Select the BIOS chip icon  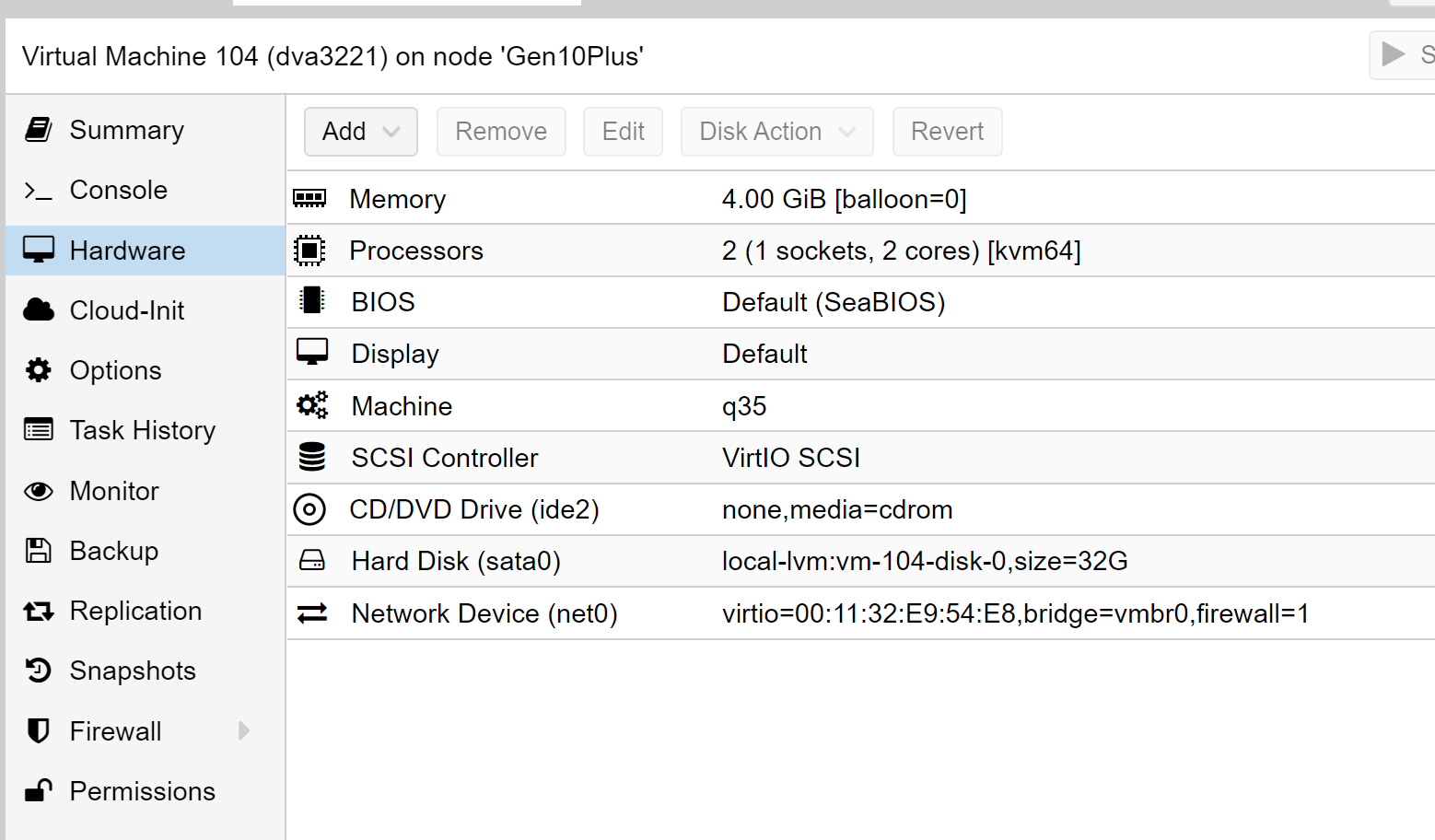[310, 300]
